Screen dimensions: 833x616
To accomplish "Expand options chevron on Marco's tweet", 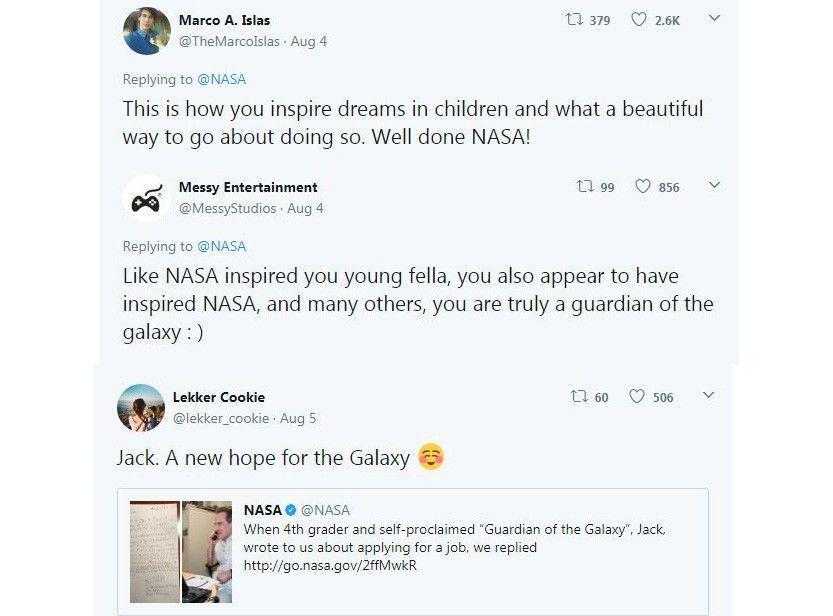I will click(x=715, y=18).
